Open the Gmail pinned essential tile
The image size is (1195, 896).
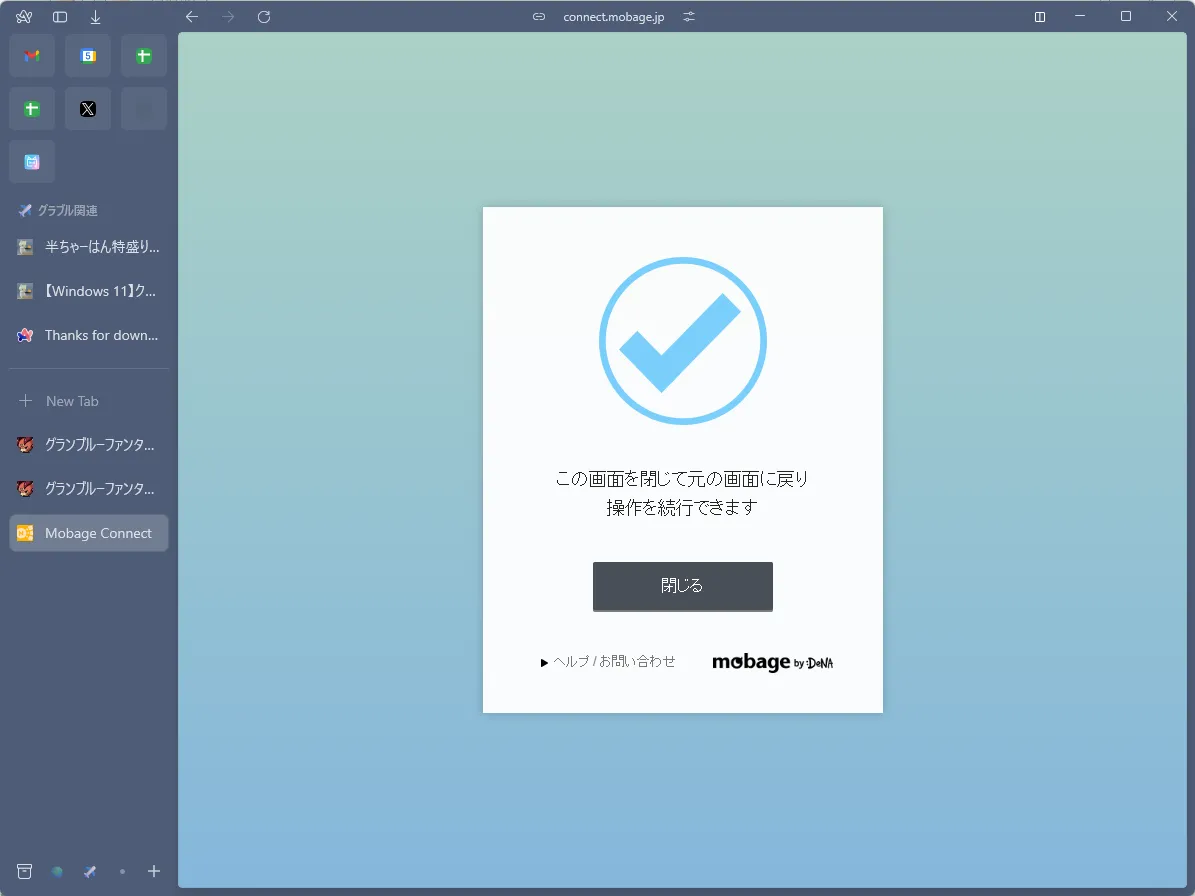click(32, 56)
